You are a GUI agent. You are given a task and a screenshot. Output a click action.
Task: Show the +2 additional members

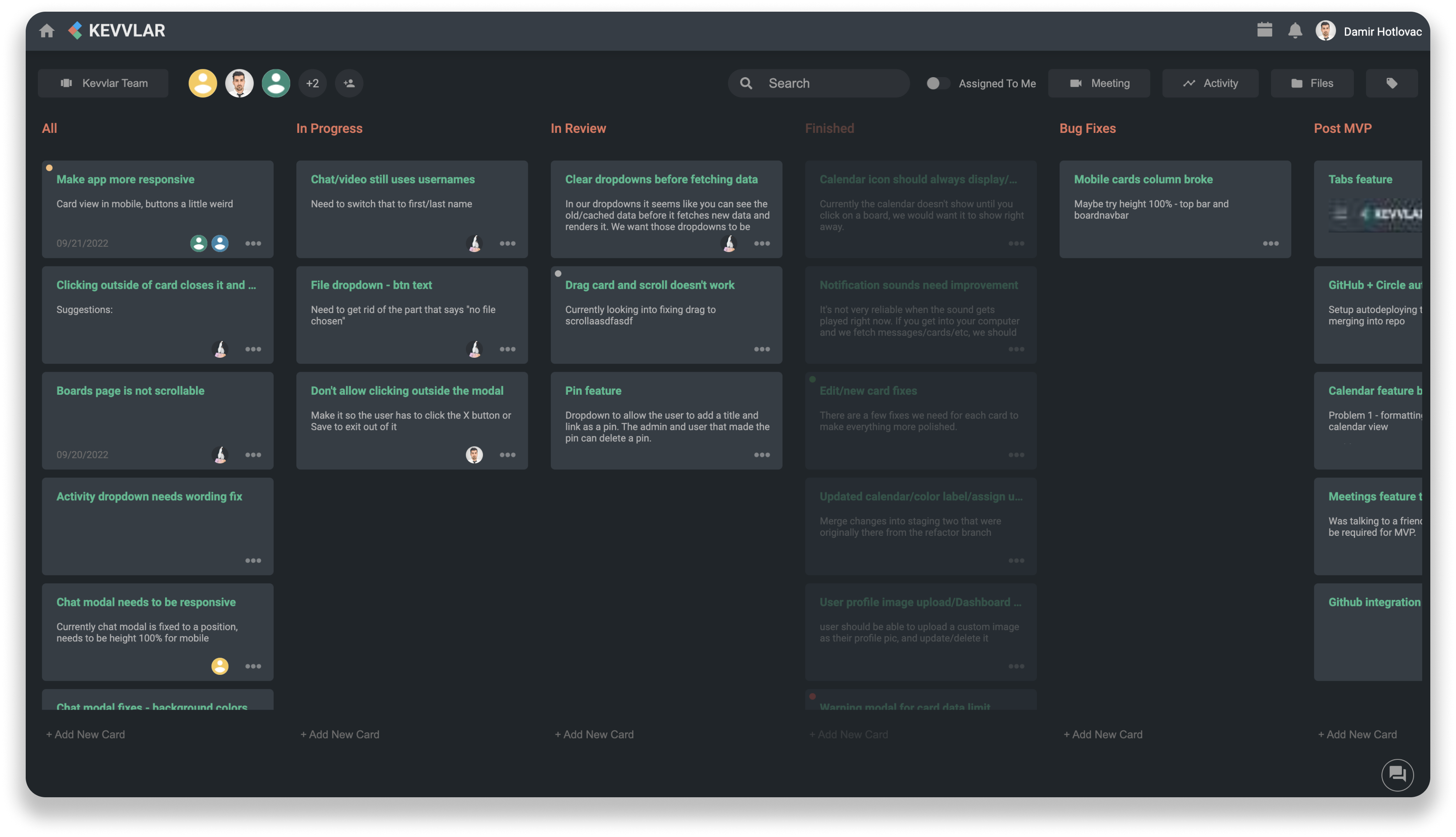point(312,83)
